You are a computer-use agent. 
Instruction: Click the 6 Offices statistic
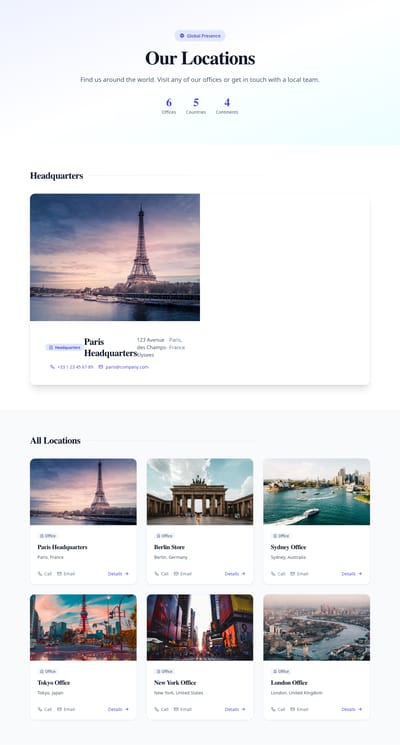coord(169,106)
